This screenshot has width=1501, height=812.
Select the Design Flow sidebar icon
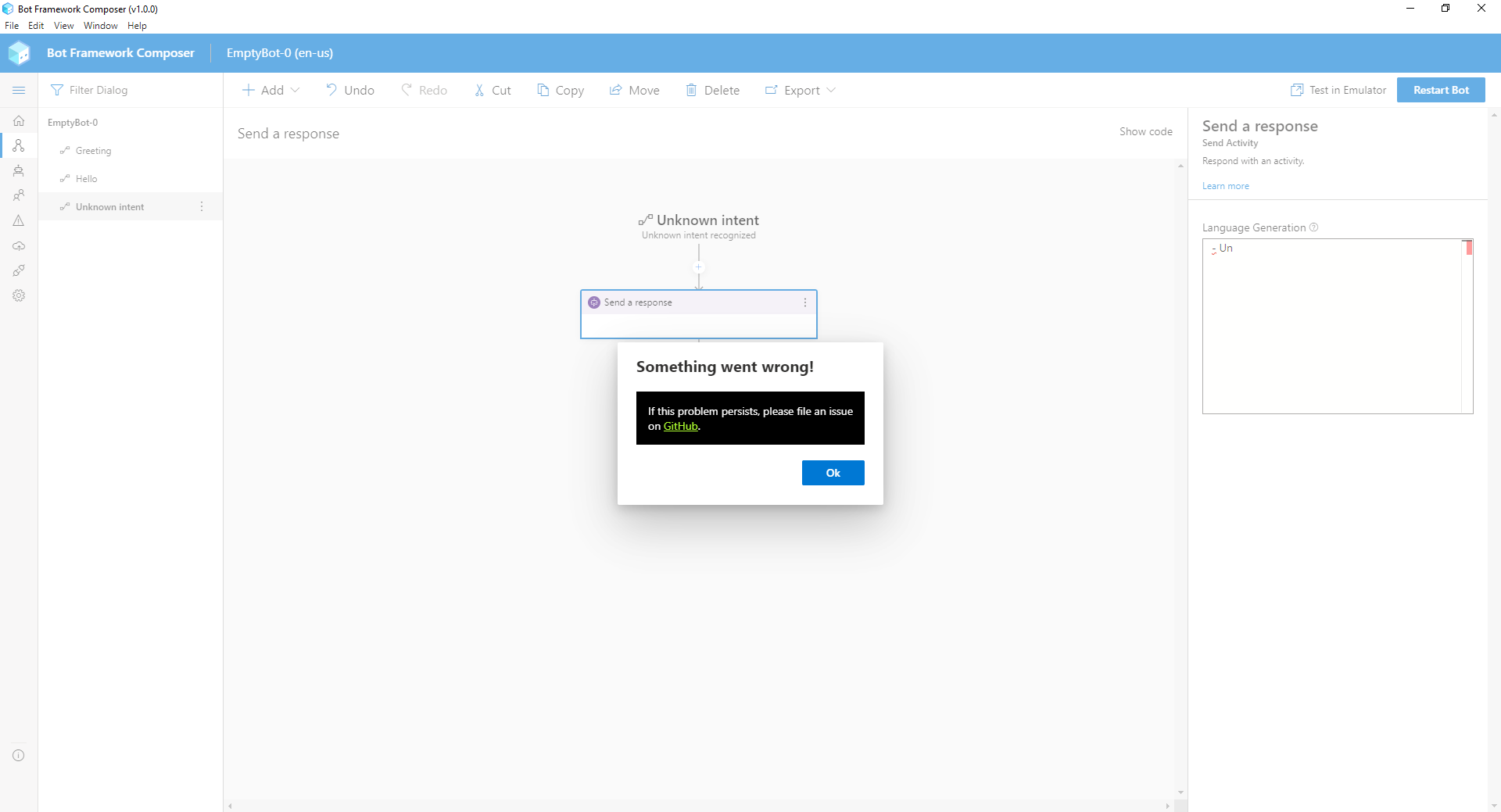coord(19,146)
